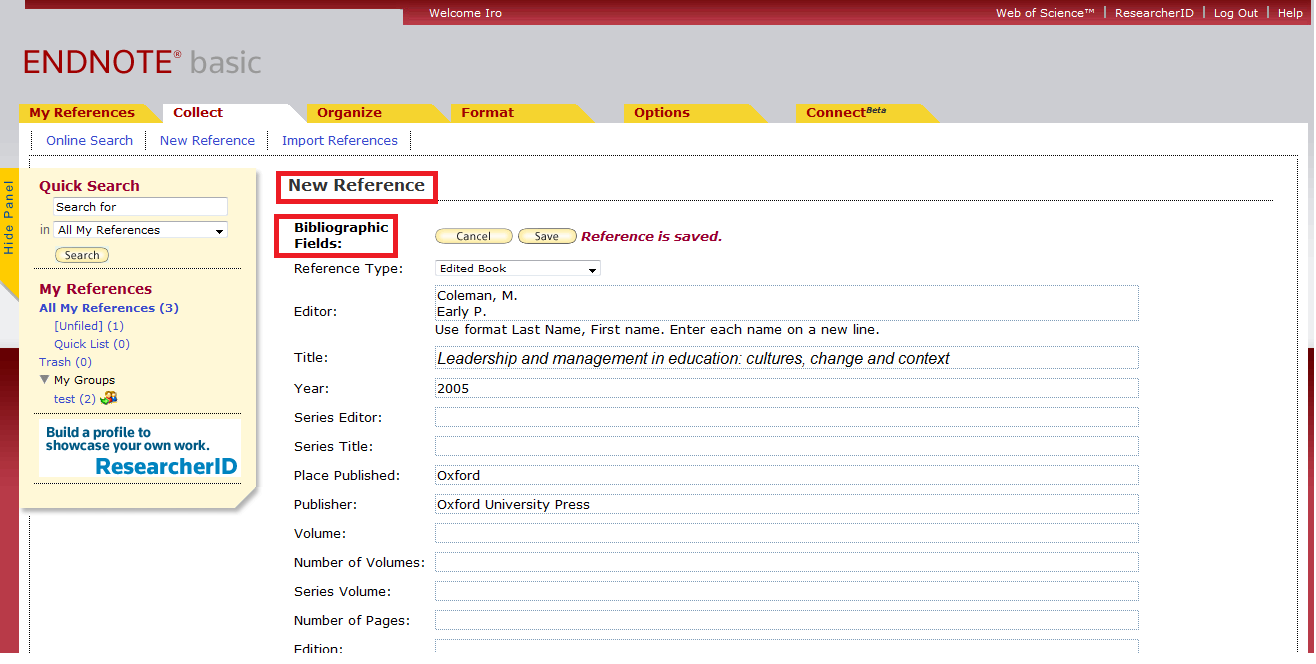Click the Volume field
This screenshot has width=1316, height=664.
pyautogui.click(x=786, y=533)
